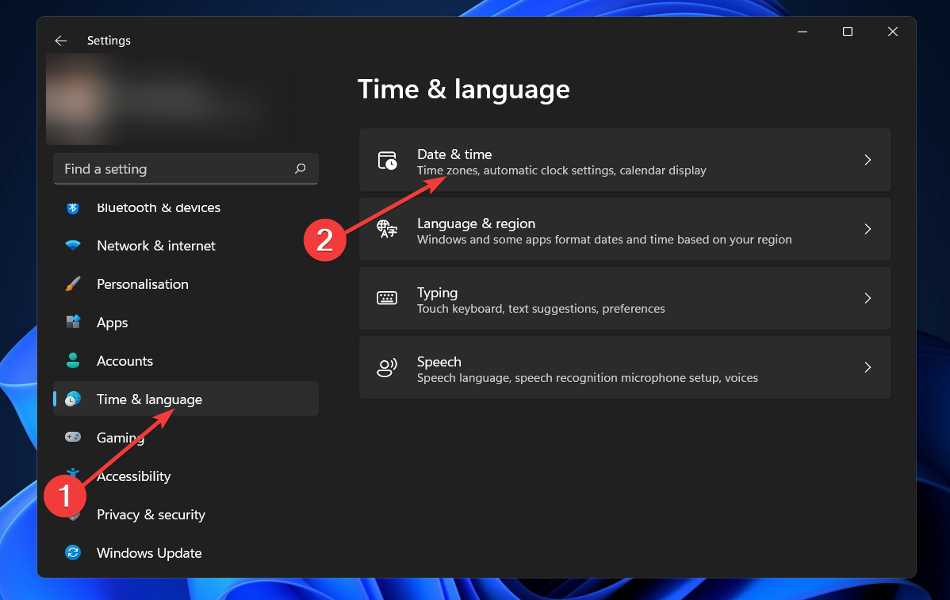Click the Speech voice icon

(x=387, y=367)
